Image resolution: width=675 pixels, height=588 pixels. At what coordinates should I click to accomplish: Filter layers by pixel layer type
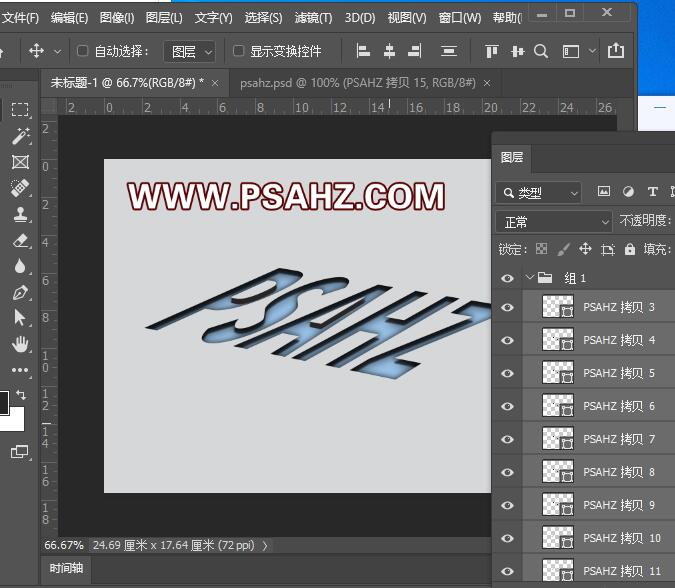point(604,192)
